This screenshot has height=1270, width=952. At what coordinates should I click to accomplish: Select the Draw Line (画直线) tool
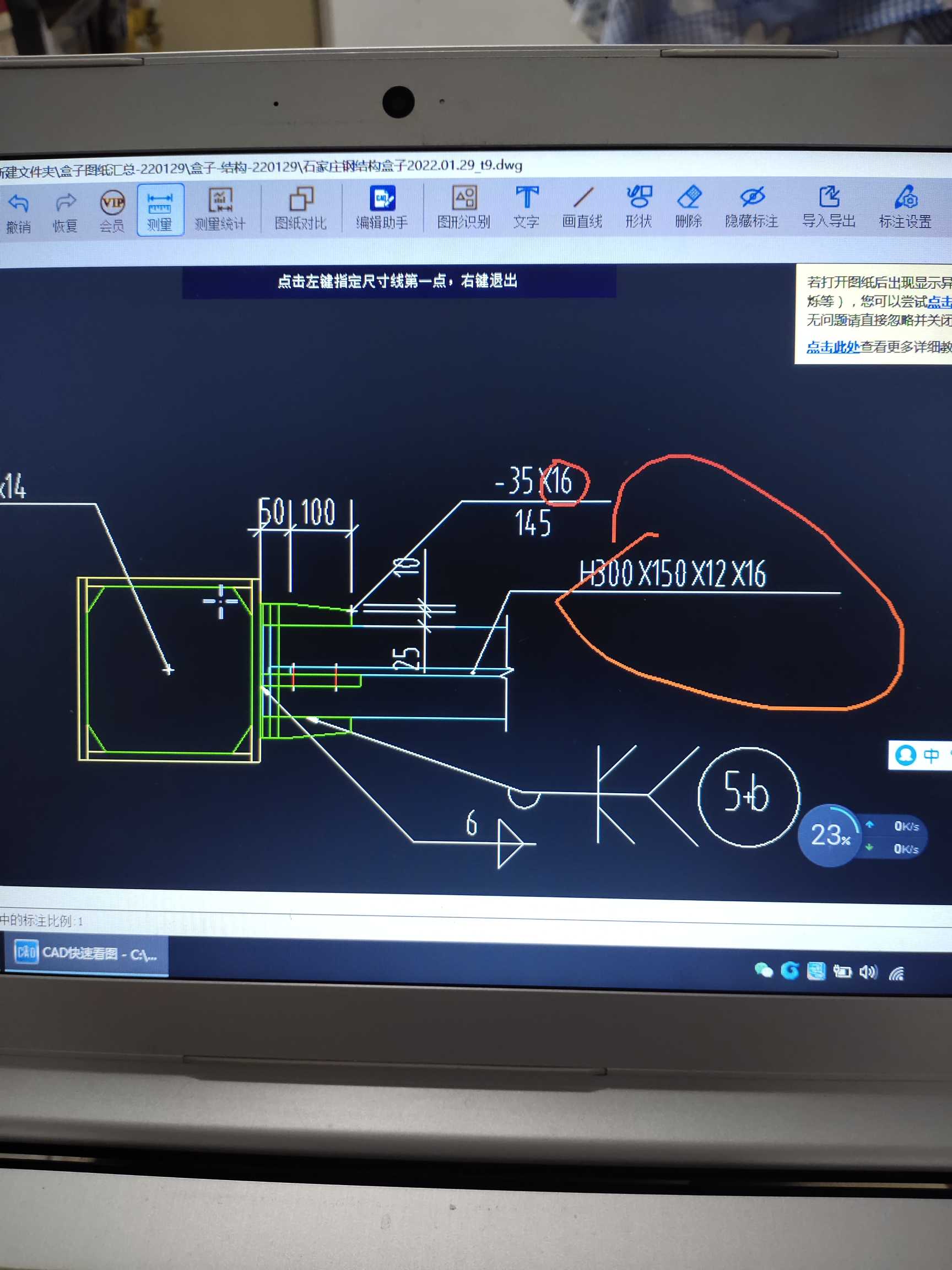point(582,207)
